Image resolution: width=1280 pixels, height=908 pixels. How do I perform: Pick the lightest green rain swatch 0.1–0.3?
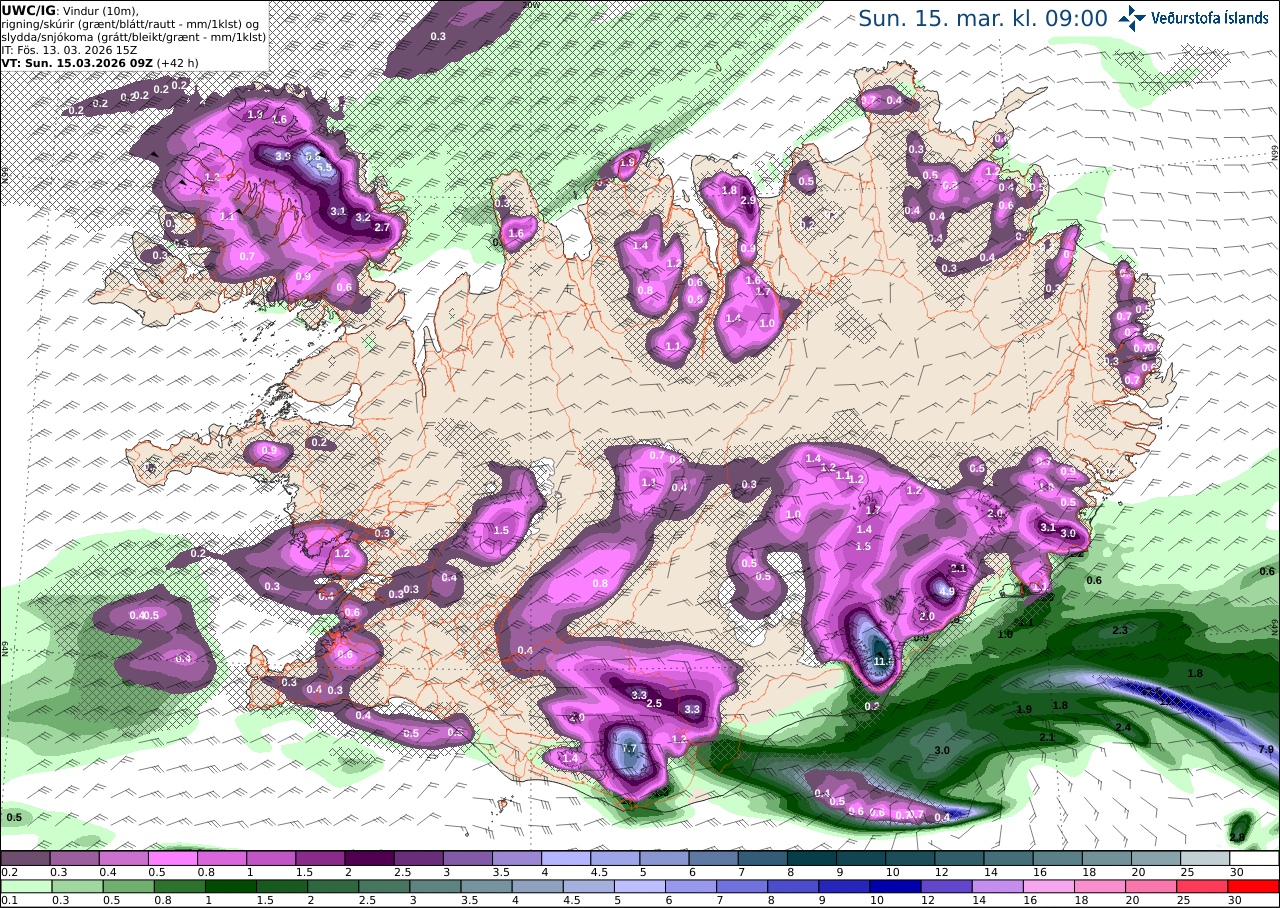point(25,886)
